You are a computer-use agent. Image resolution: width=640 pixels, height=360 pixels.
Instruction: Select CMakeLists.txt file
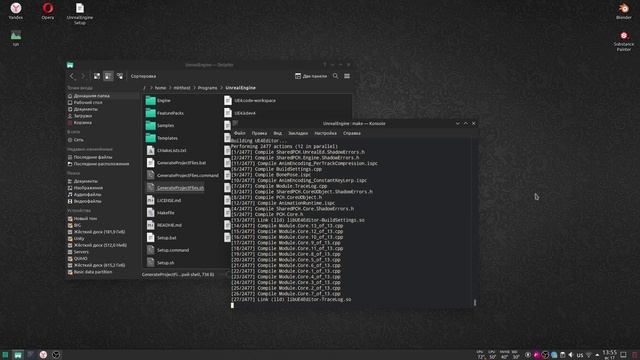166,151
